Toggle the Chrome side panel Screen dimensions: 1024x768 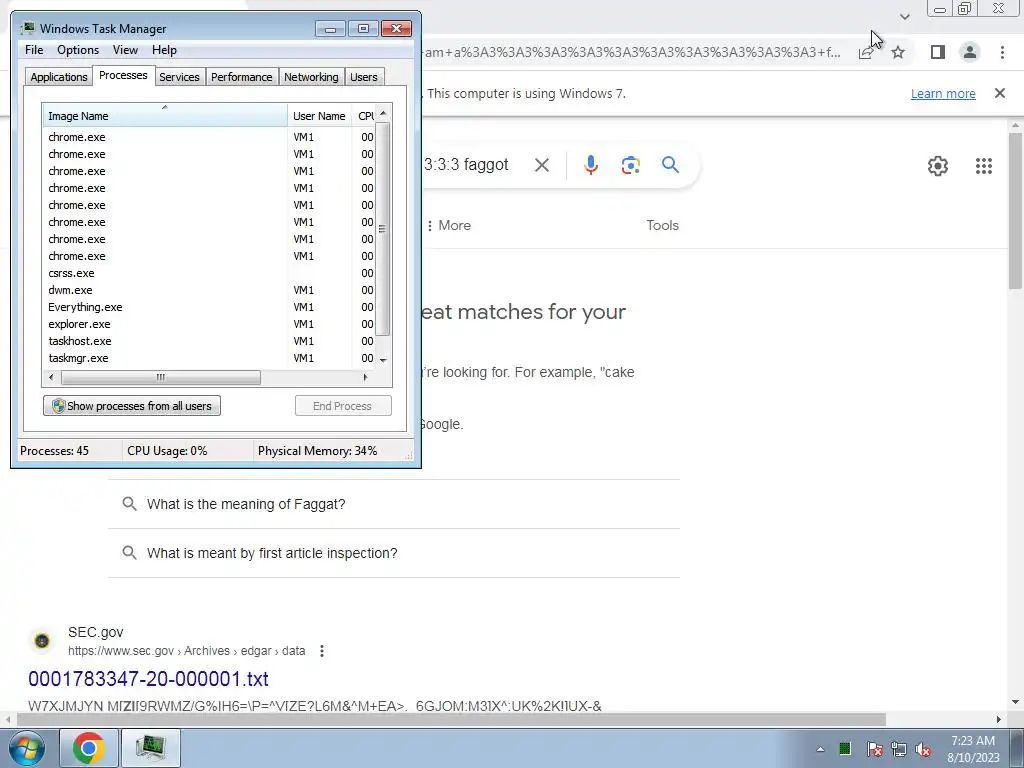[938, 52]
